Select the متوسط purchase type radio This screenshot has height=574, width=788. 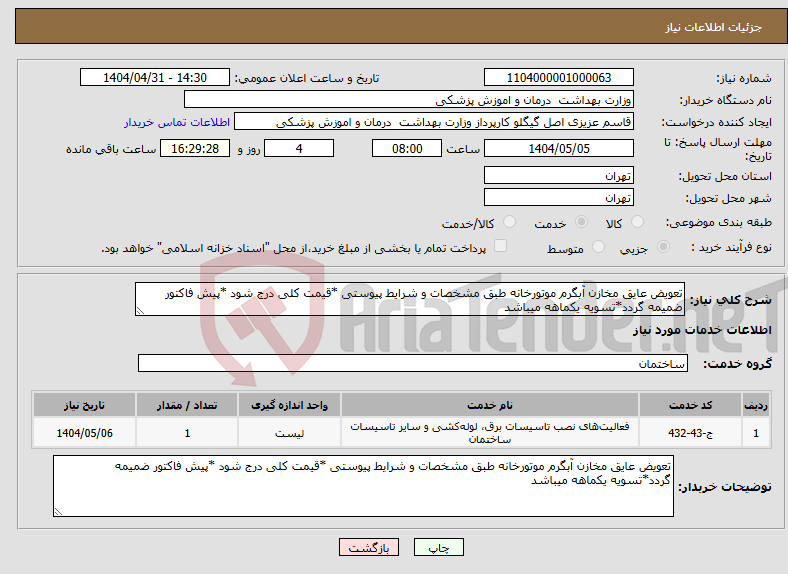[598, 247]
